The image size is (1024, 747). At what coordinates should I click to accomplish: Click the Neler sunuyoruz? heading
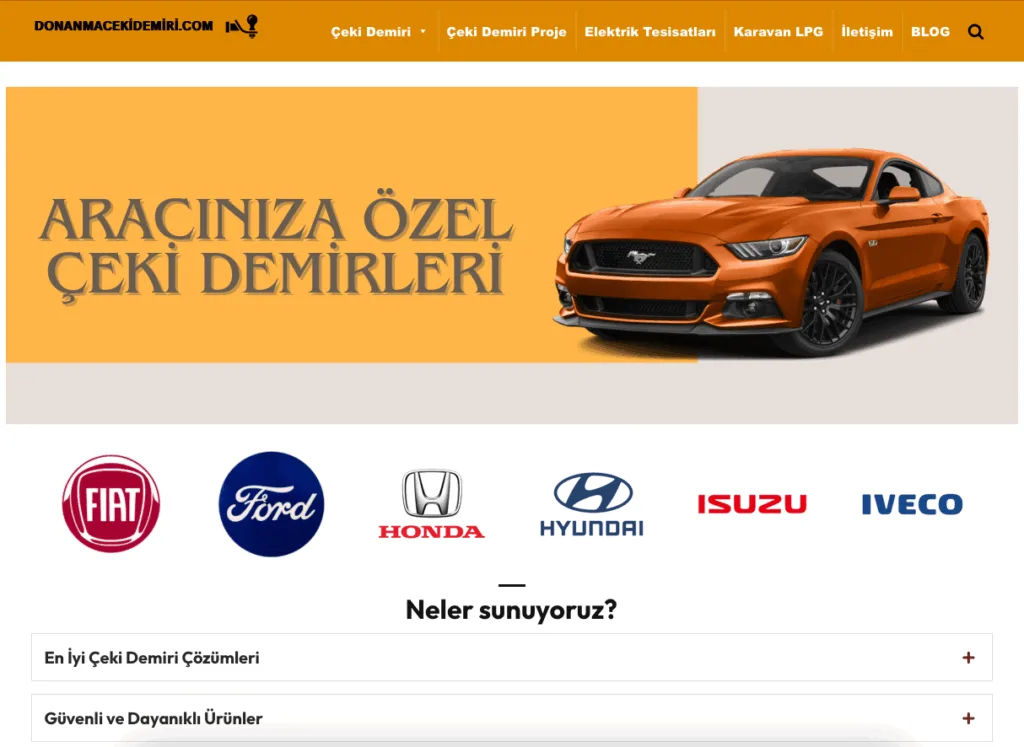[x=511, y=610]
